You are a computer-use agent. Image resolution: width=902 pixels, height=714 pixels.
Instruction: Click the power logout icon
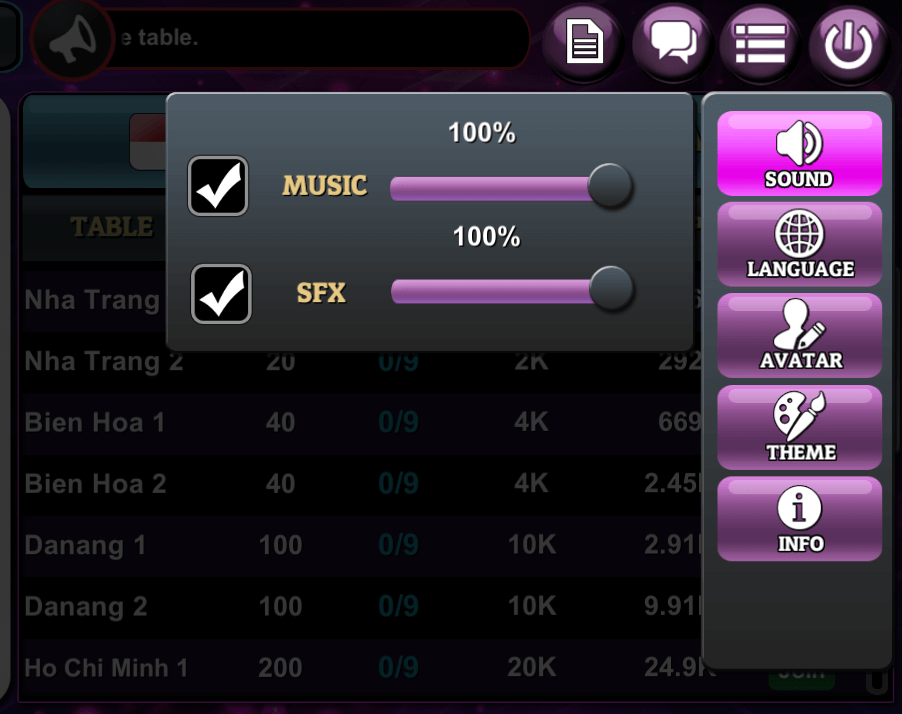pyautogui.click(x=849, y=43)
